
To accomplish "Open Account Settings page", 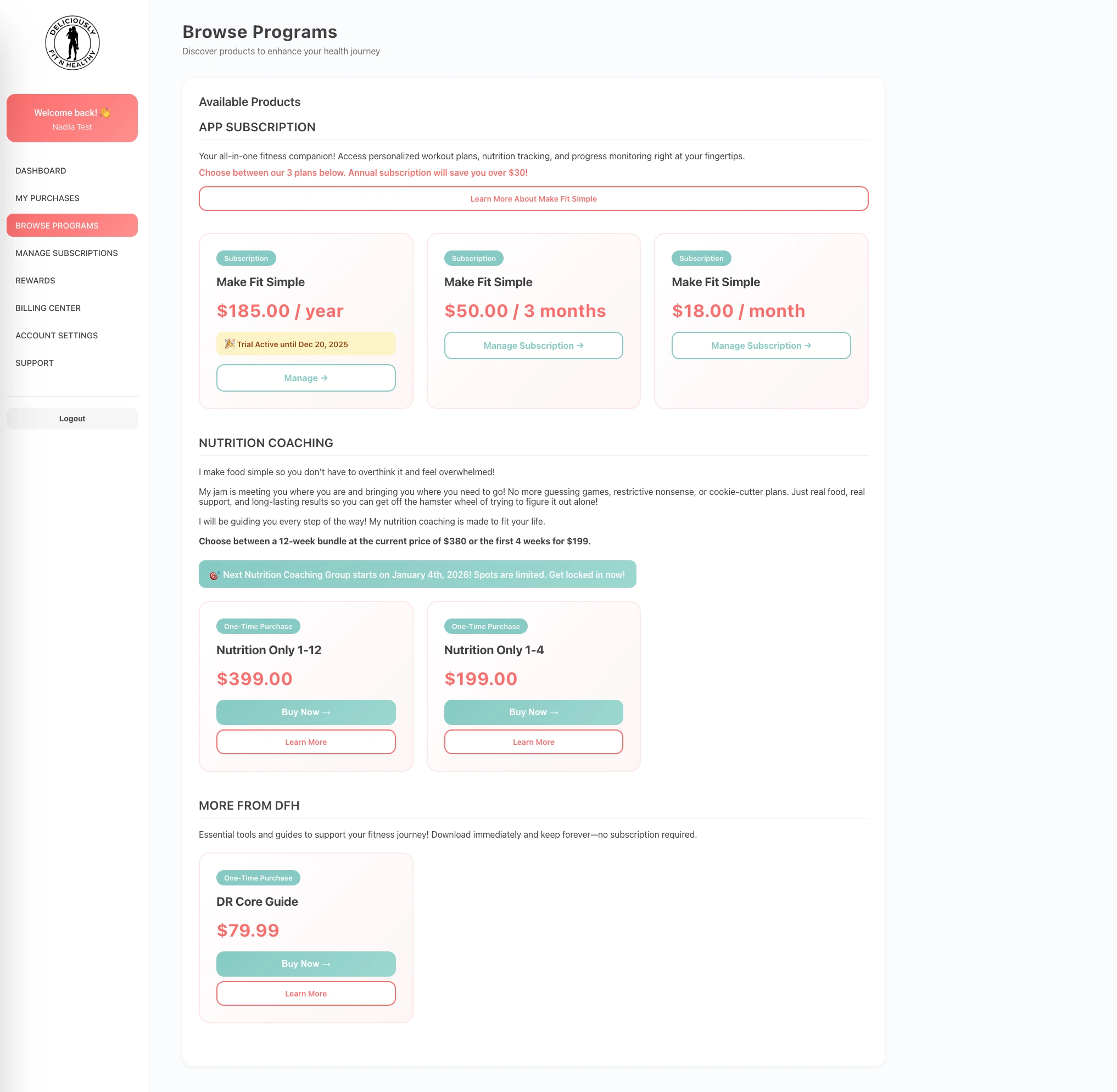I will 56,336.
